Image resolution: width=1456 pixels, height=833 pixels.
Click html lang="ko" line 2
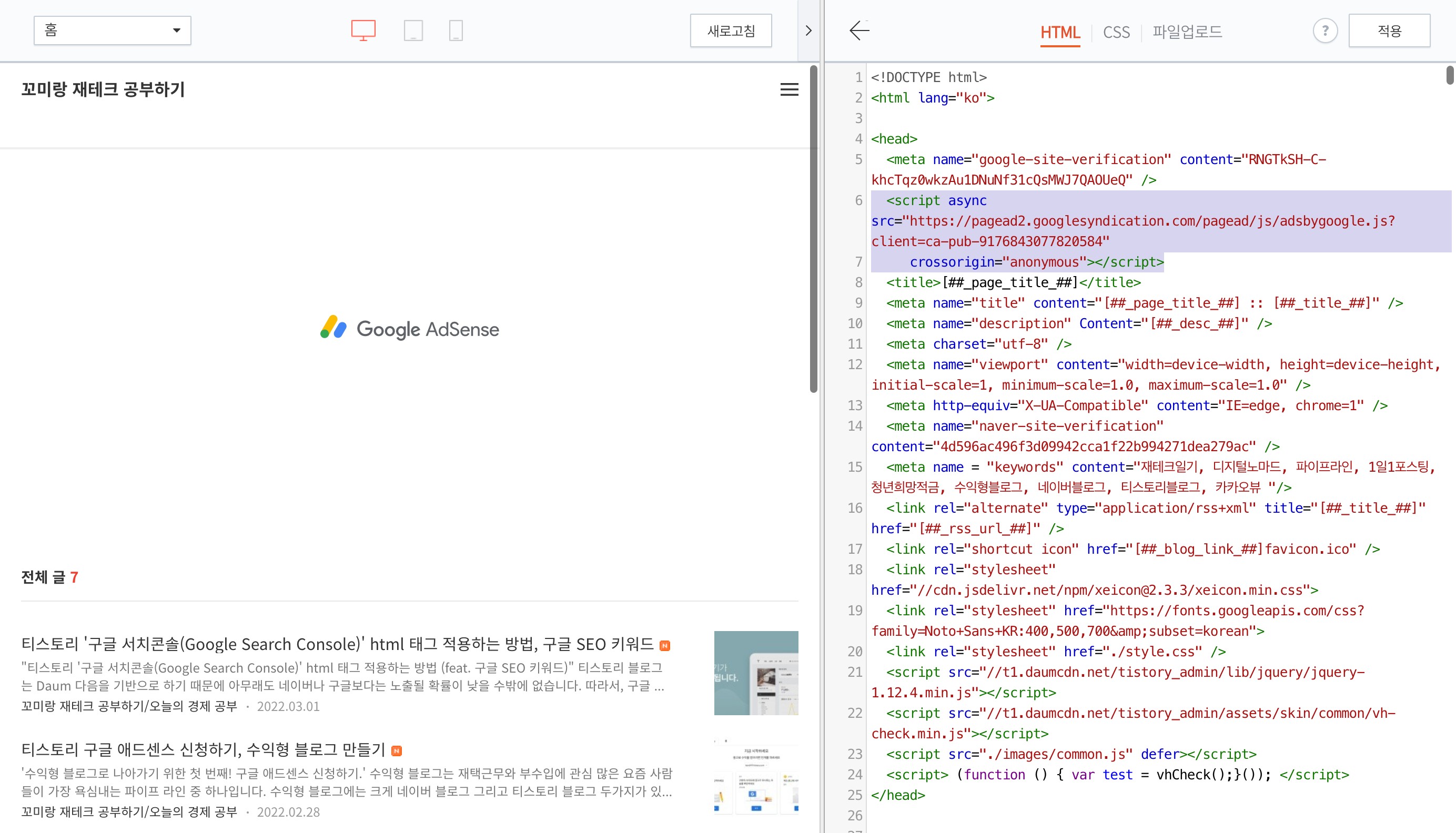933,98
